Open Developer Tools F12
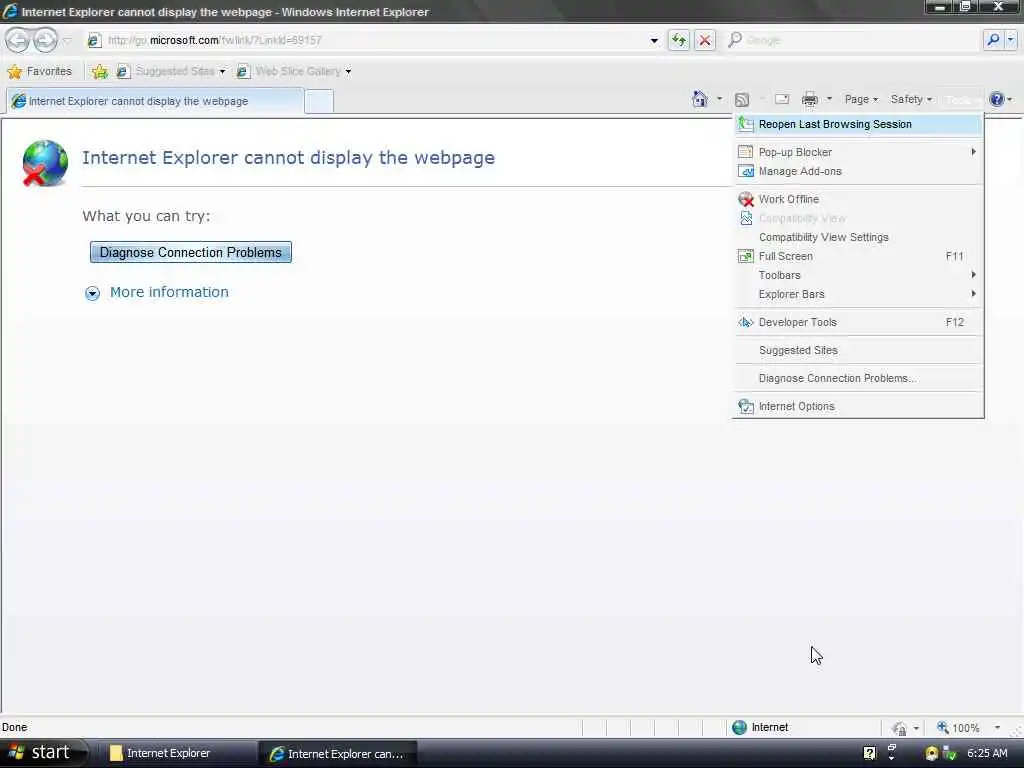Viewport: 1024px width, 768px height. tap(858, 322)
